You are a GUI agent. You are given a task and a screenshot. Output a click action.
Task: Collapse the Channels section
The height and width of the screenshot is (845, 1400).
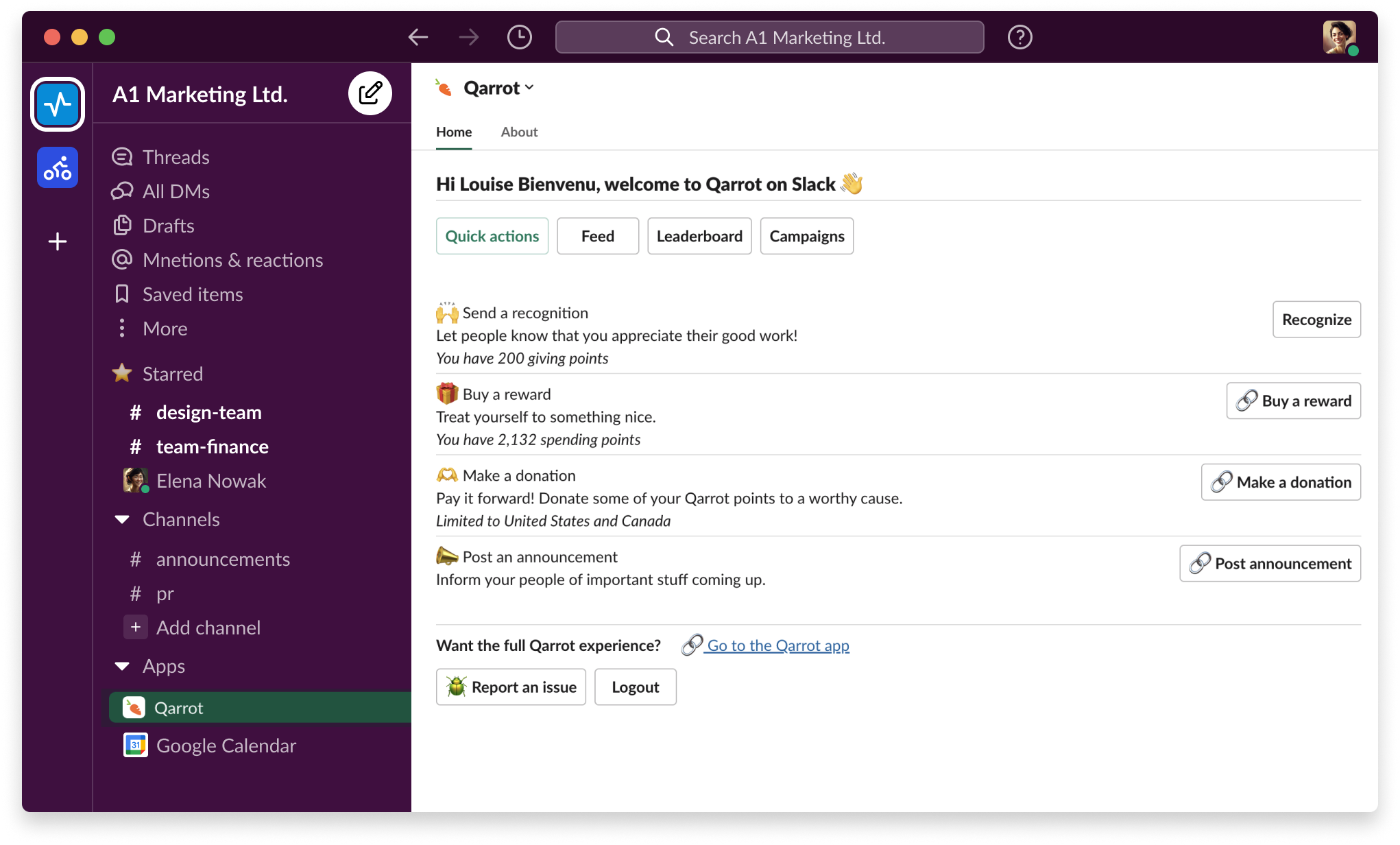coord(122,519)
